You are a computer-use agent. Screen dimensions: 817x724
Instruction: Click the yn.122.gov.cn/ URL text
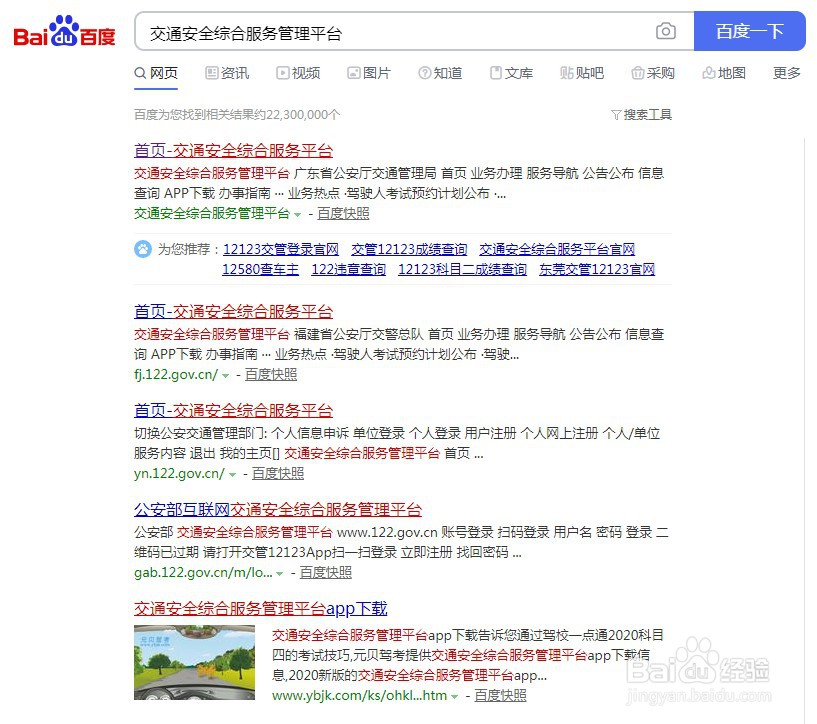179,473
